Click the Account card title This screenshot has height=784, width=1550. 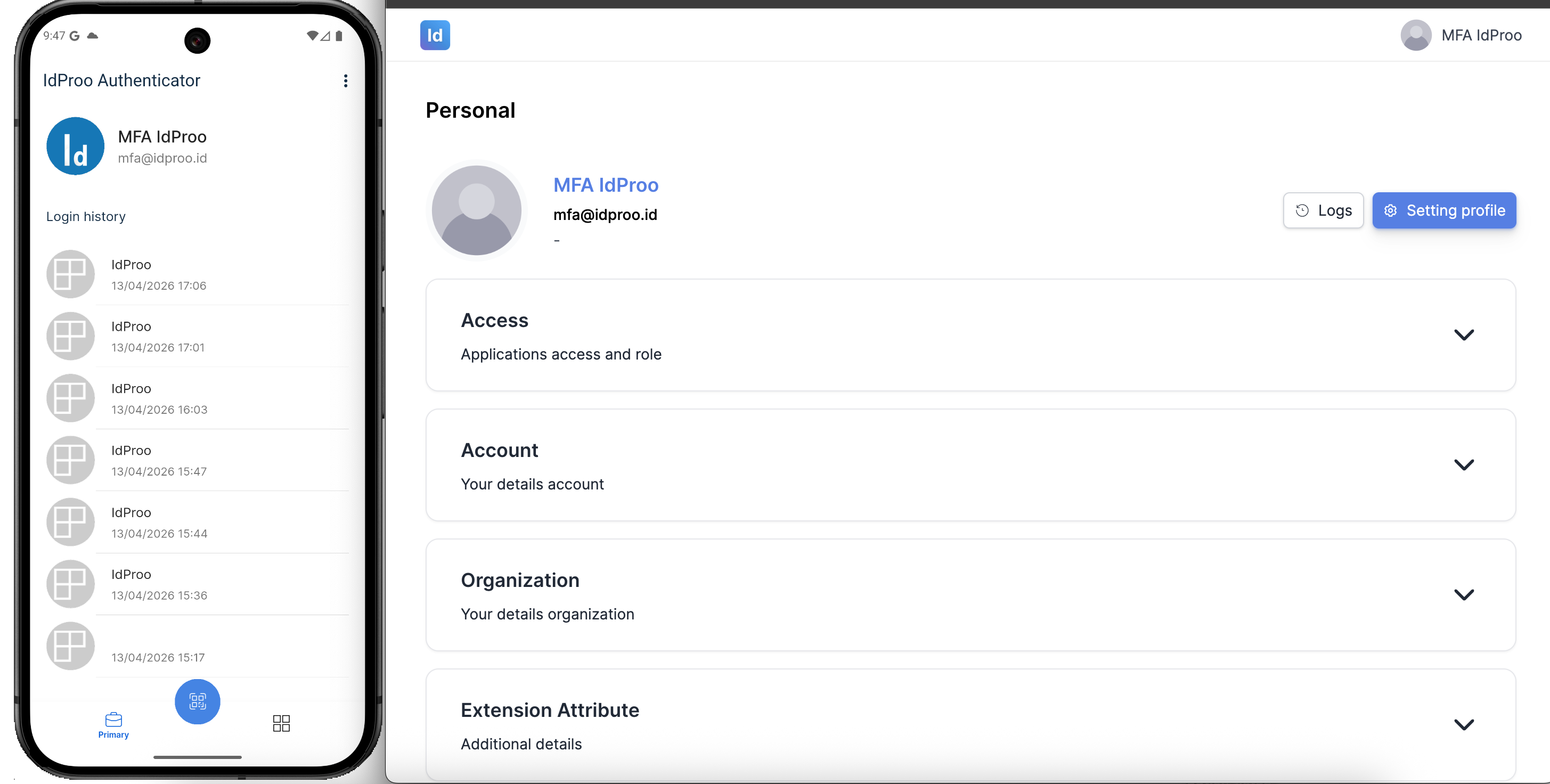pyautogui.click(x=499, y=451)
